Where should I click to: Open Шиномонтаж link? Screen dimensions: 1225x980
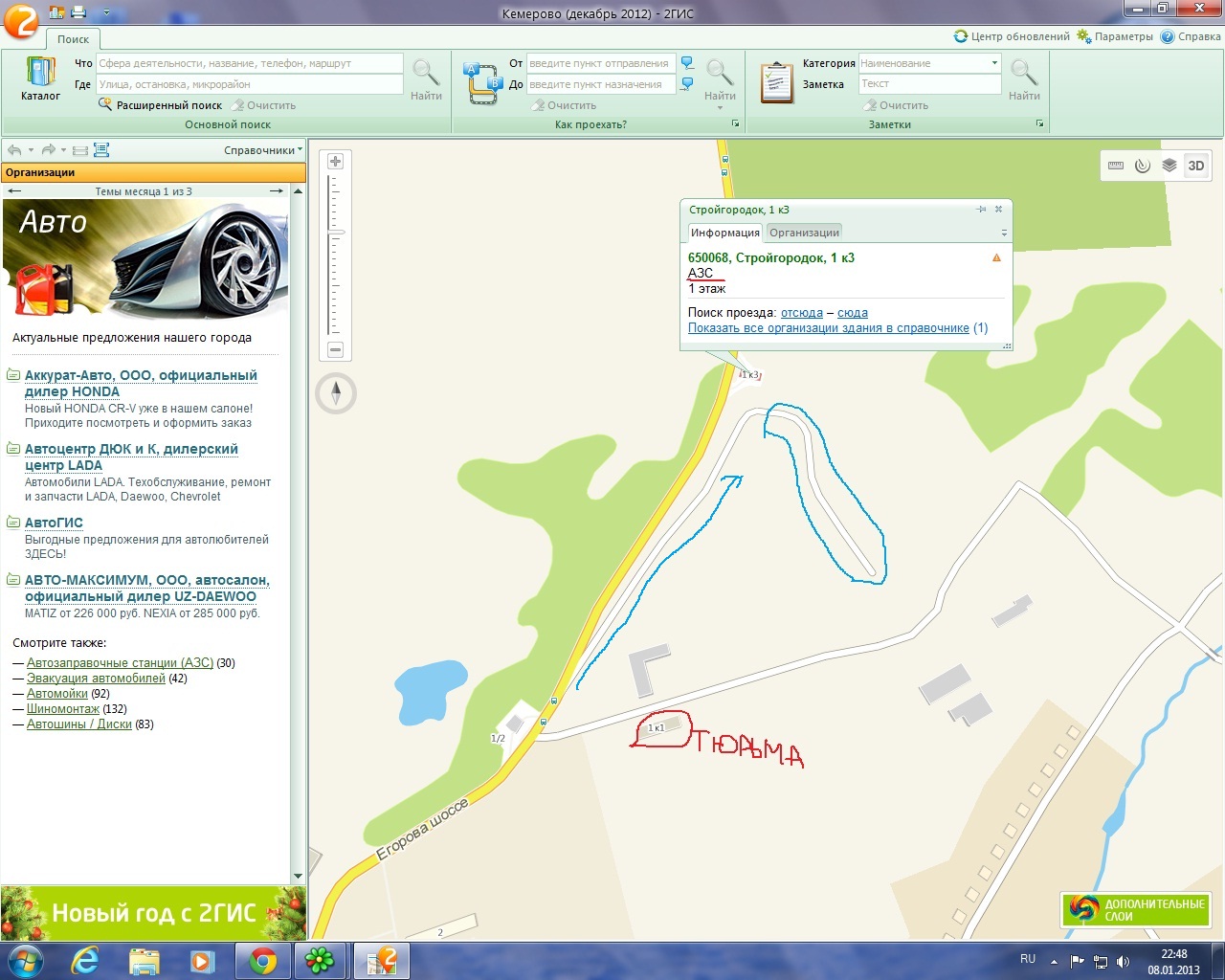pyautogui.click(x=63, y=708)
